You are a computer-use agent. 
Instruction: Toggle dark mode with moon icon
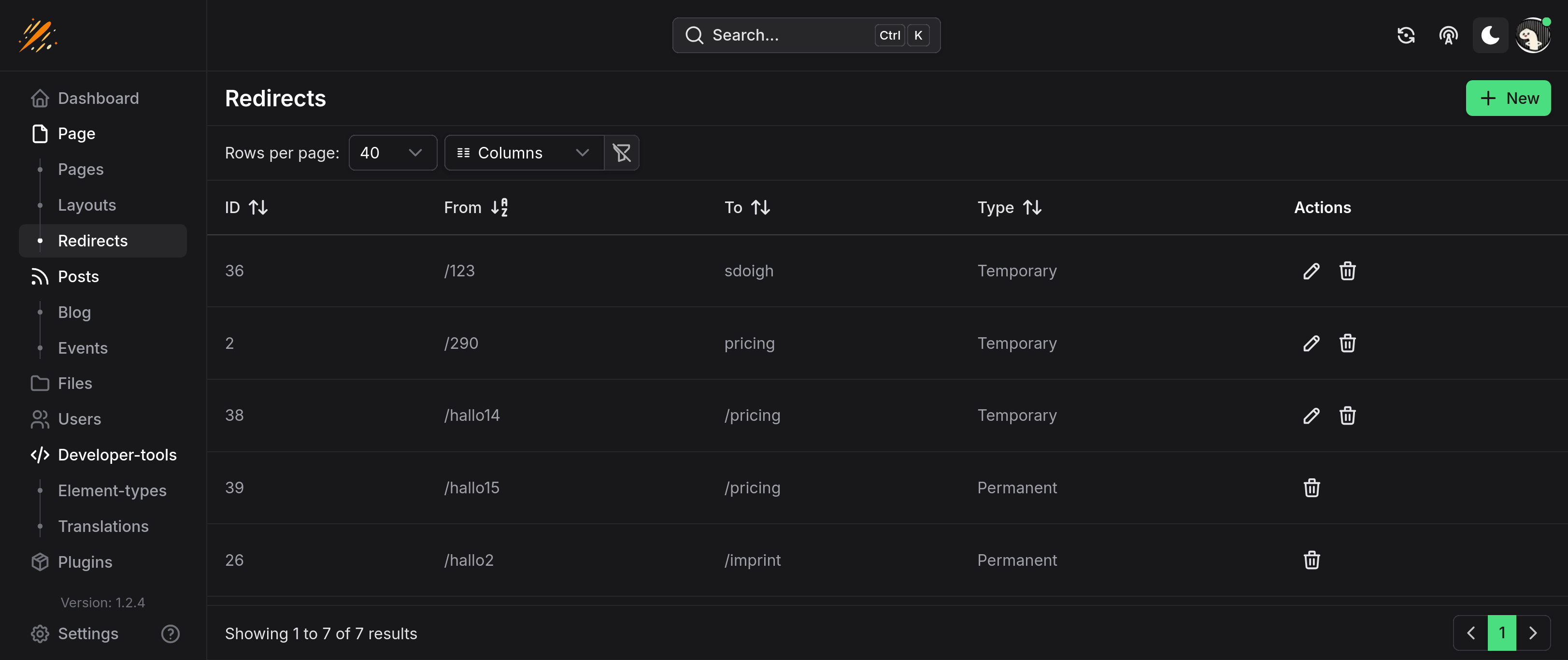pyautogui.click(x=1490, y=35)
